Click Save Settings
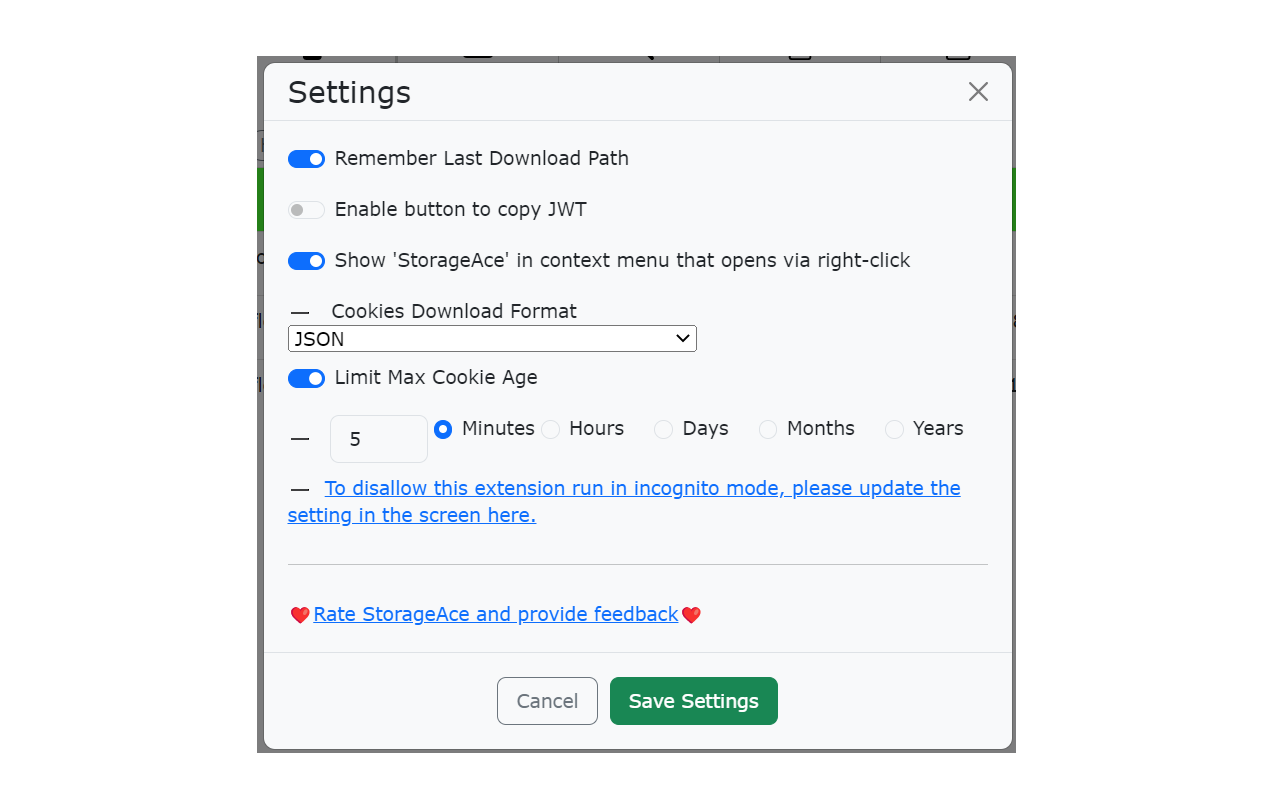1280x800 pixels. (693, 701)
